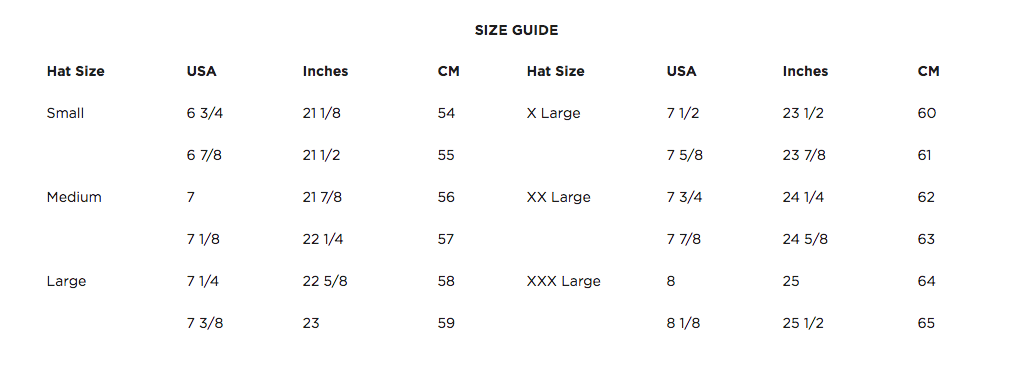Click the XXX Large hat size label

(563, 281)
